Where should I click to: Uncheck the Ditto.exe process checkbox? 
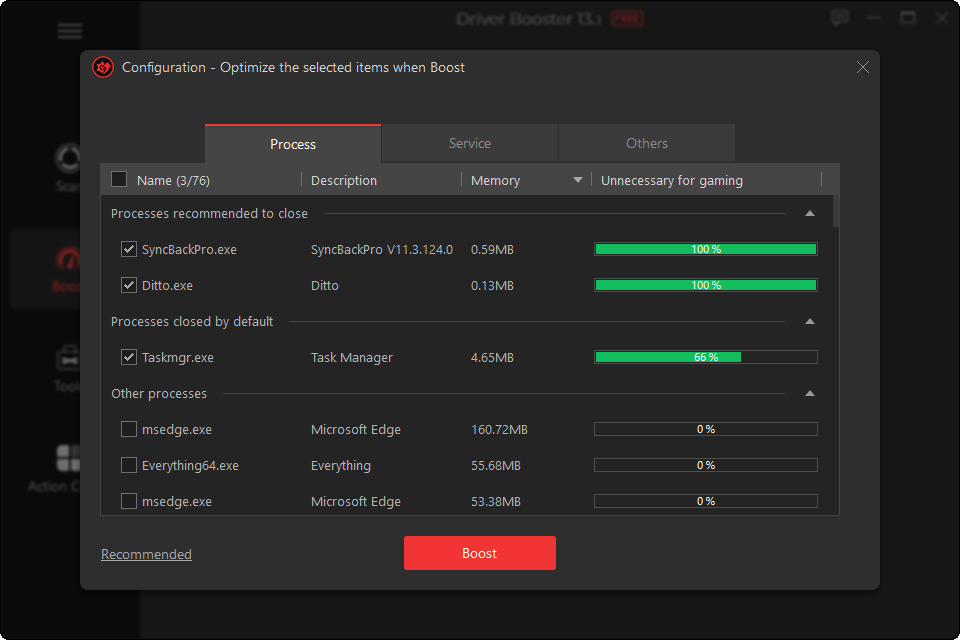[x=129, y=285]
